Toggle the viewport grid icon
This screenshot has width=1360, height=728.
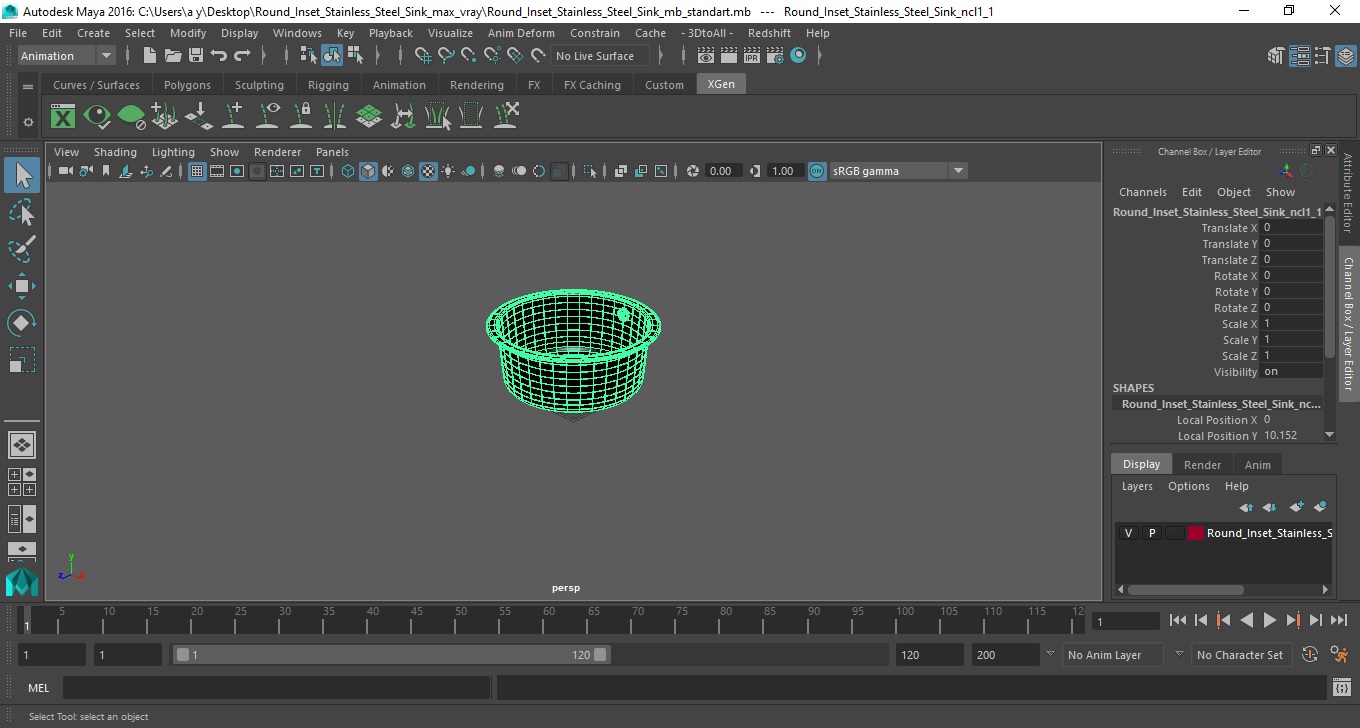[x=197, y=171]
